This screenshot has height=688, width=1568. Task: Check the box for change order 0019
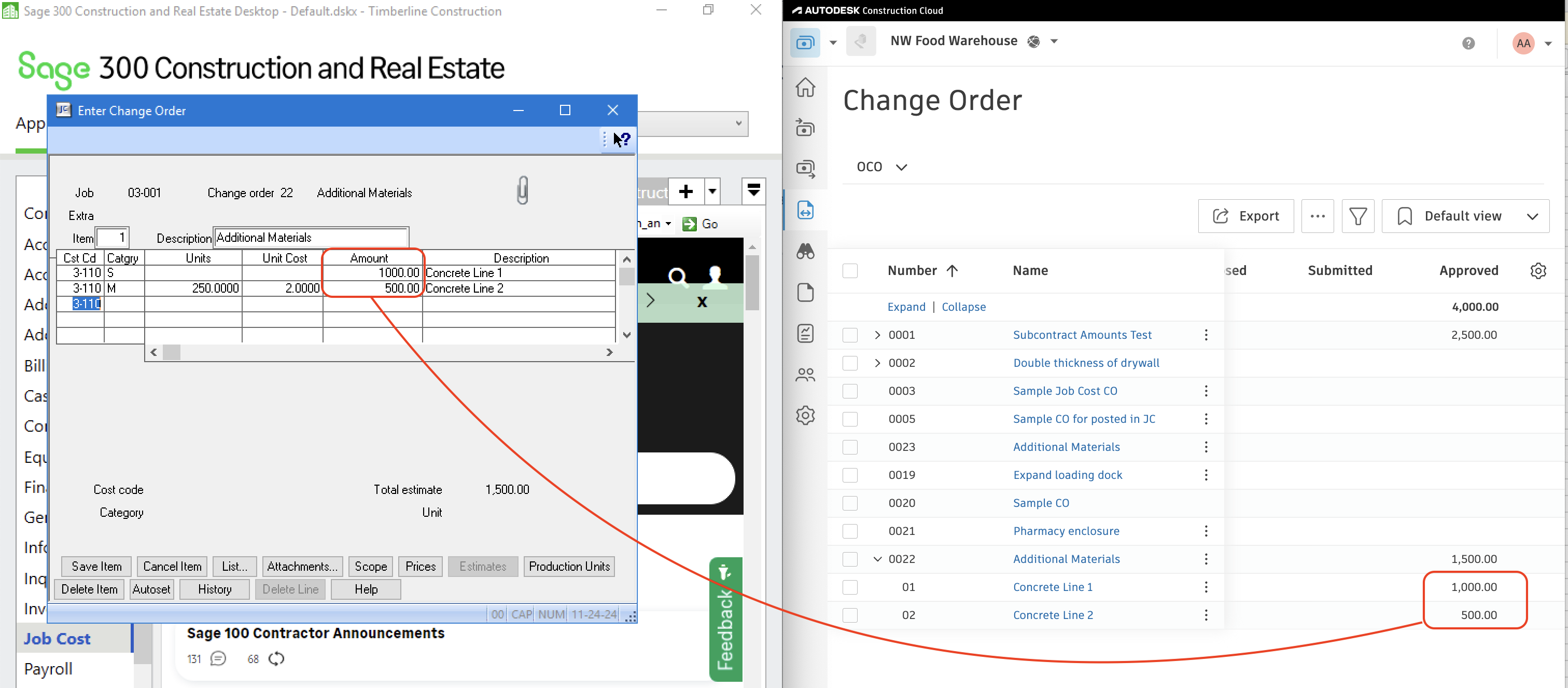[850, 475]
